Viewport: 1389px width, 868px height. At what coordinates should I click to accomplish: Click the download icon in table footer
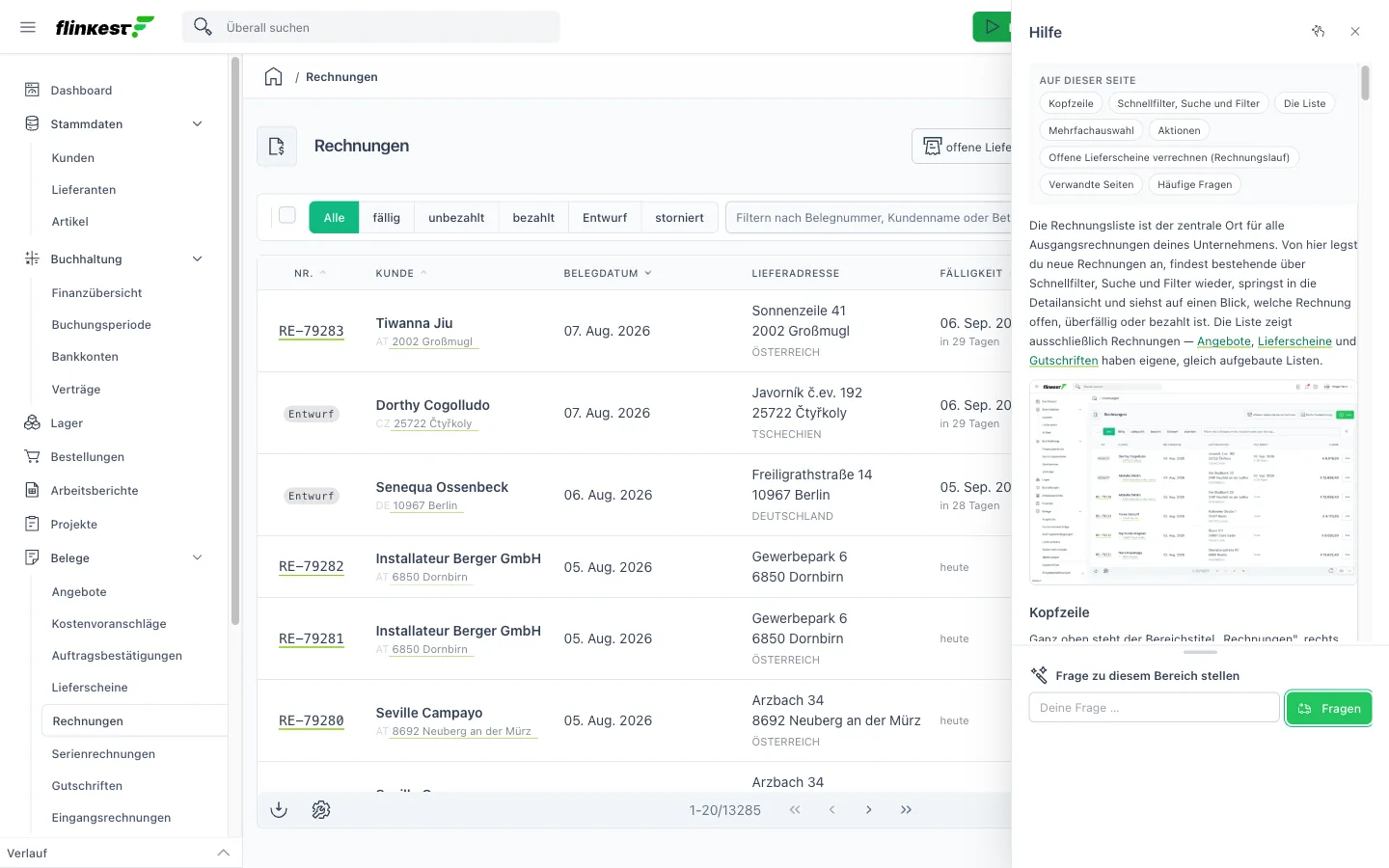279,810
